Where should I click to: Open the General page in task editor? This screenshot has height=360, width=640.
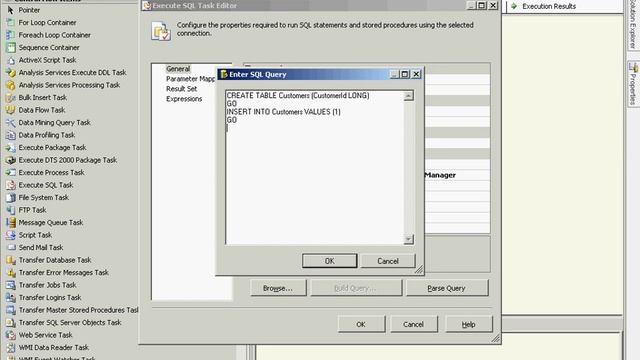178,69
